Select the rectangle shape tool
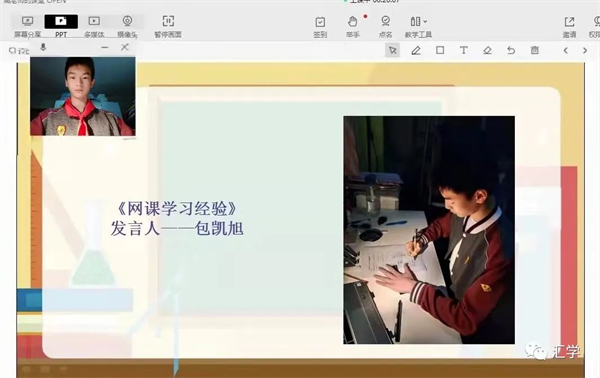600x378 pixels. click(440, 50)
